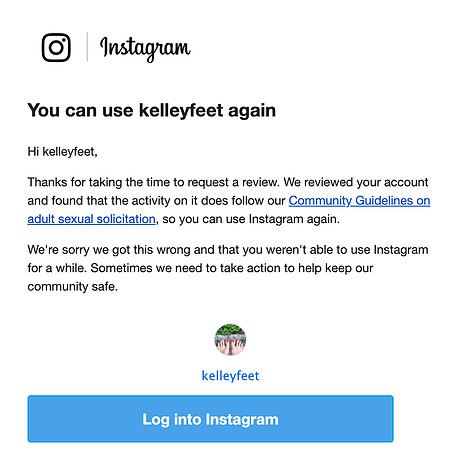Click the 'Hi kelleyfeet,' greeting line

[x=62, y=152]
